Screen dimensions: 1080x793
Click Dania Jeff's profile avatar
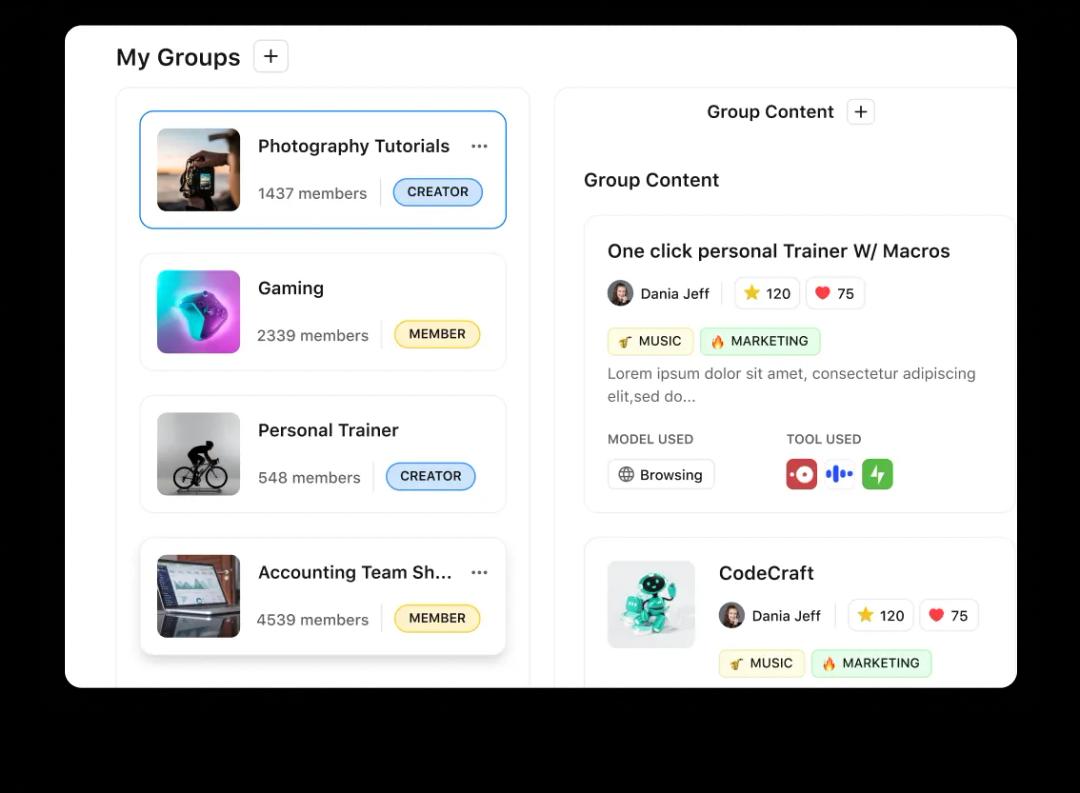pyautogui.click(x=619, y=293)
